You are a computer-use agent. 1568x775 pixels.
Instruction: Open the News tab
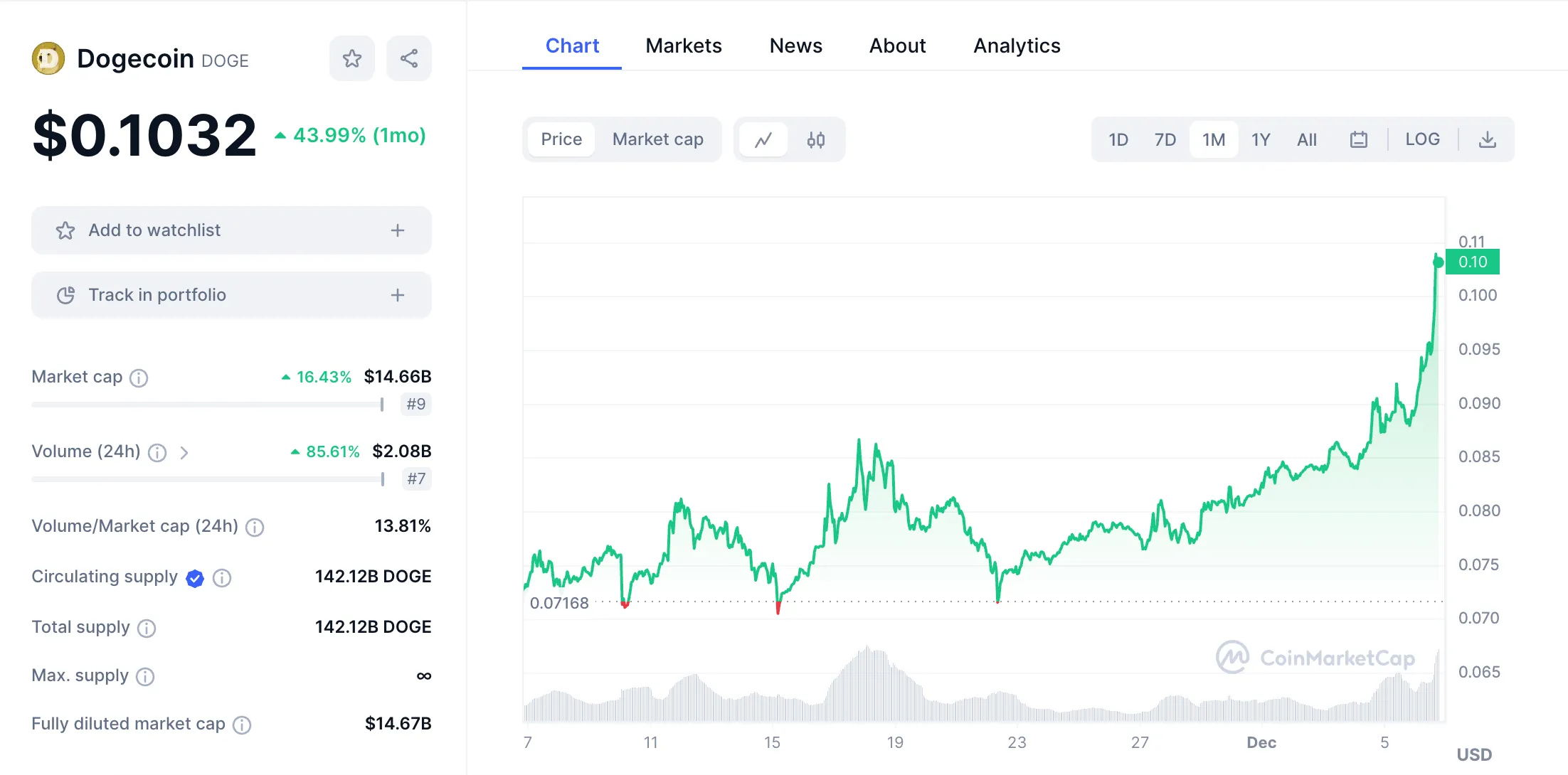point(795,46)
